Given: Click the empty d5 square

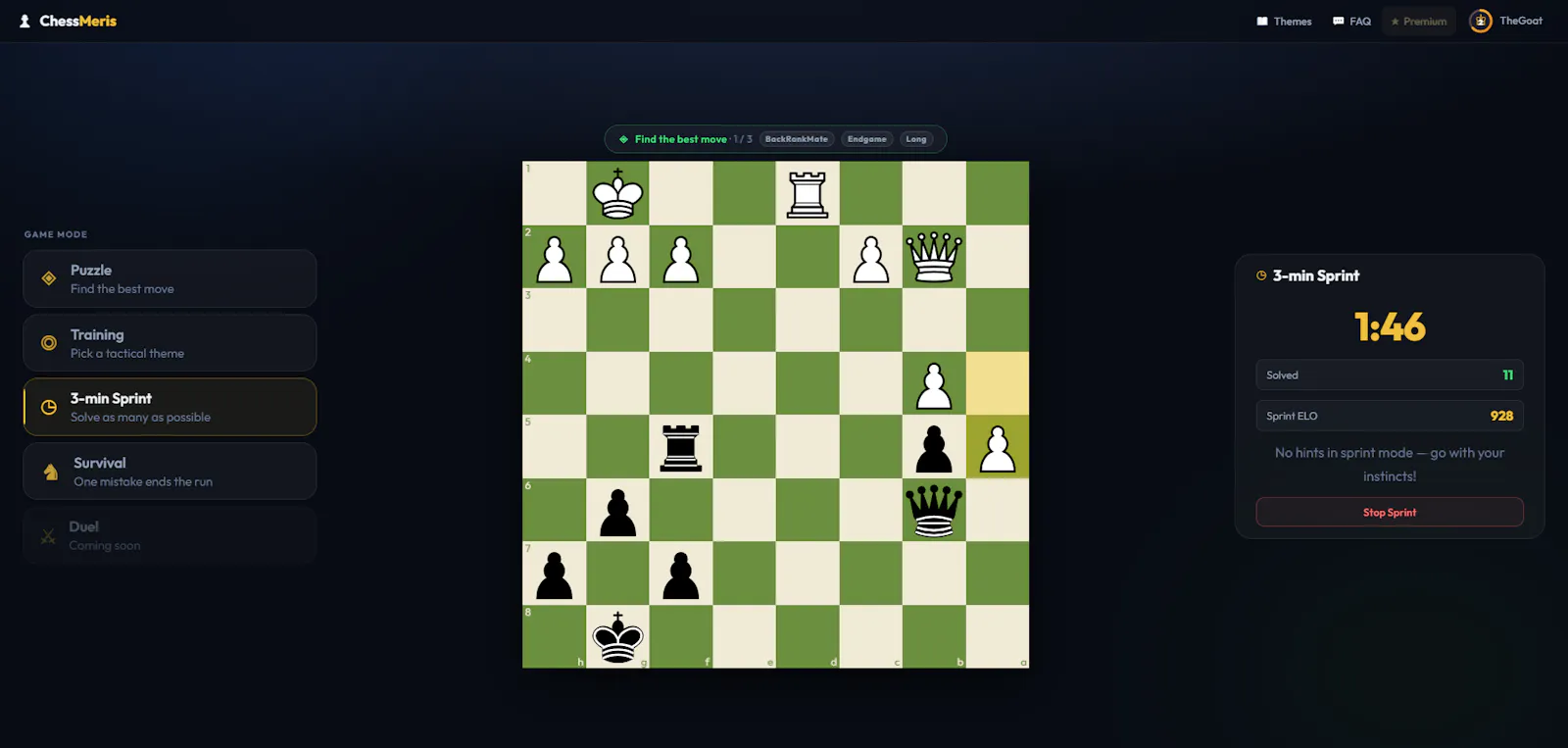Looking at the screenshot, I should click(808, 447).
